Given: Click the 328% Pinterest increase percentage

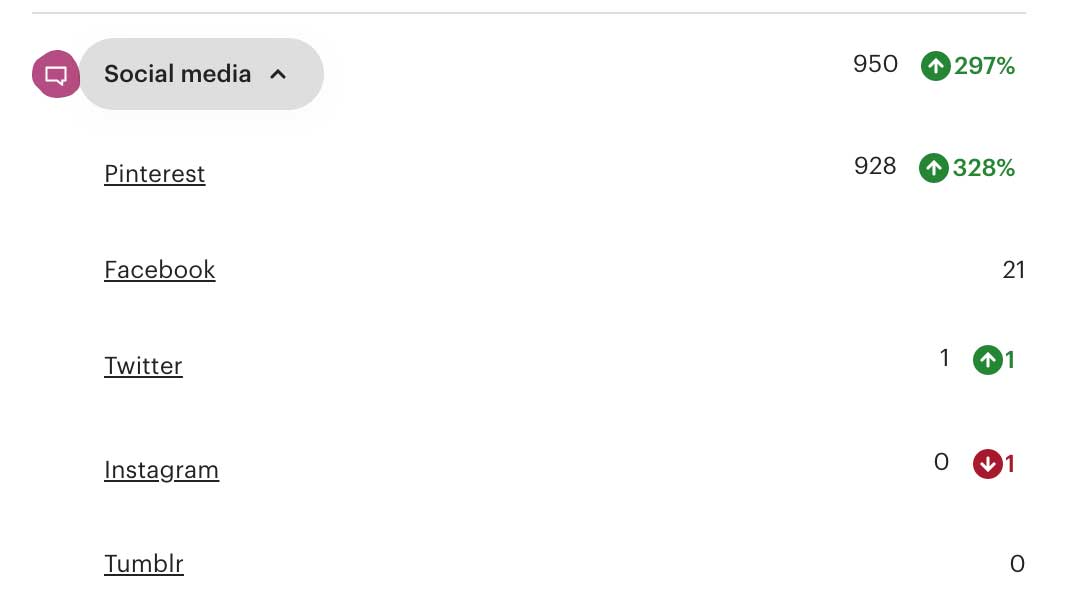Looking at the screenshot, I should [983, 168].
